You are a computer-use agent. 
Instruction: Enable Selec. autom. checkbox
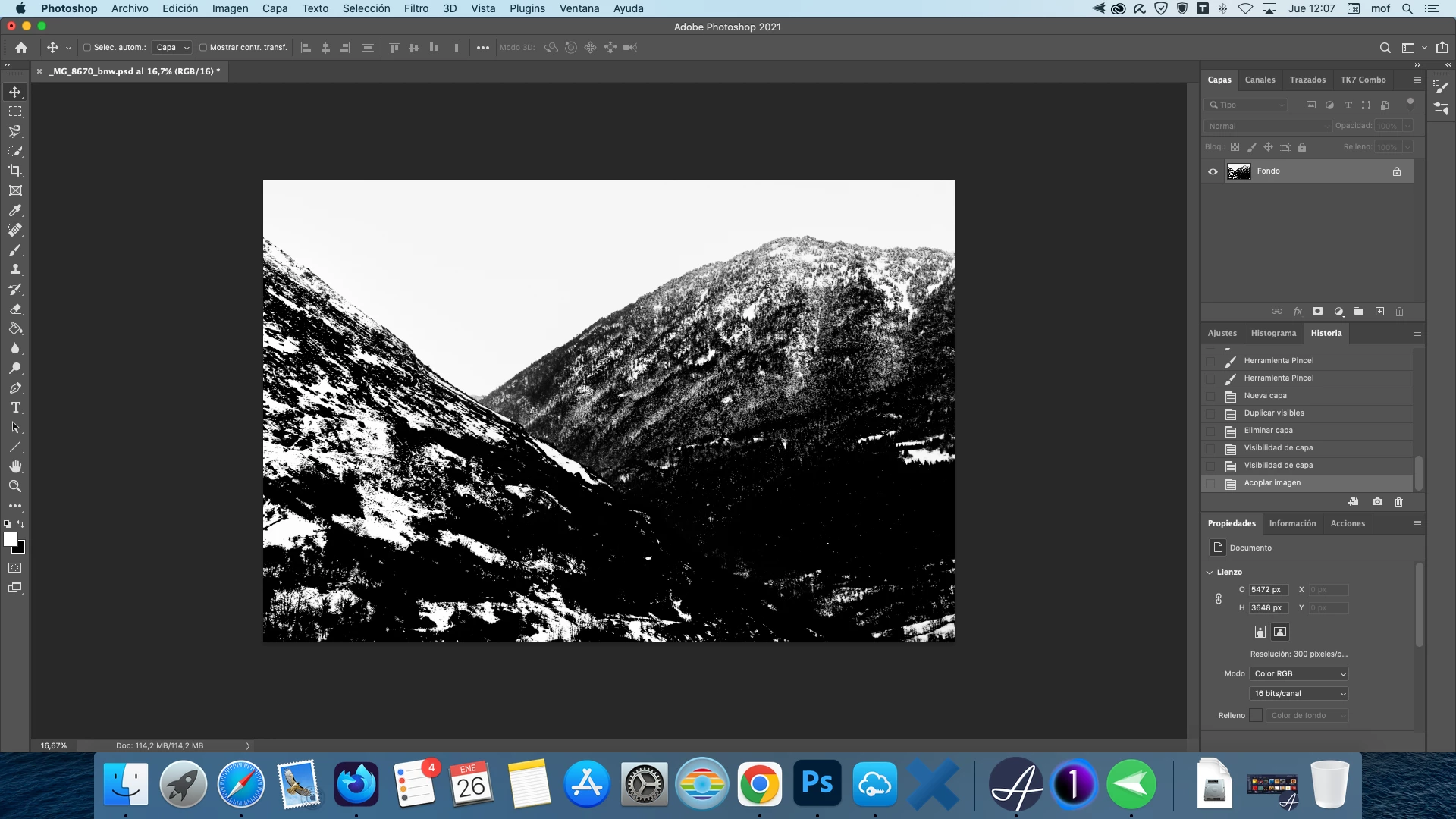click(x=87, y=48)
